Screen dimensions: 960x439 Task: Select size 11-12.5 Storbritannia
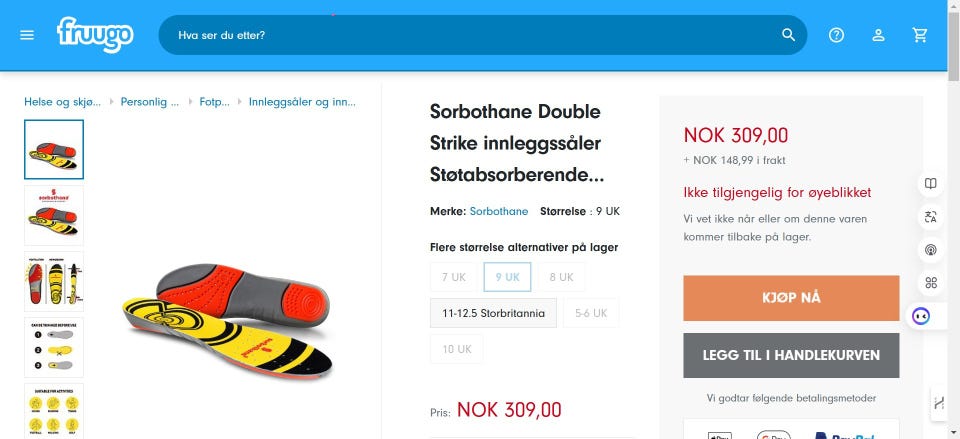(x=493, y=313)
